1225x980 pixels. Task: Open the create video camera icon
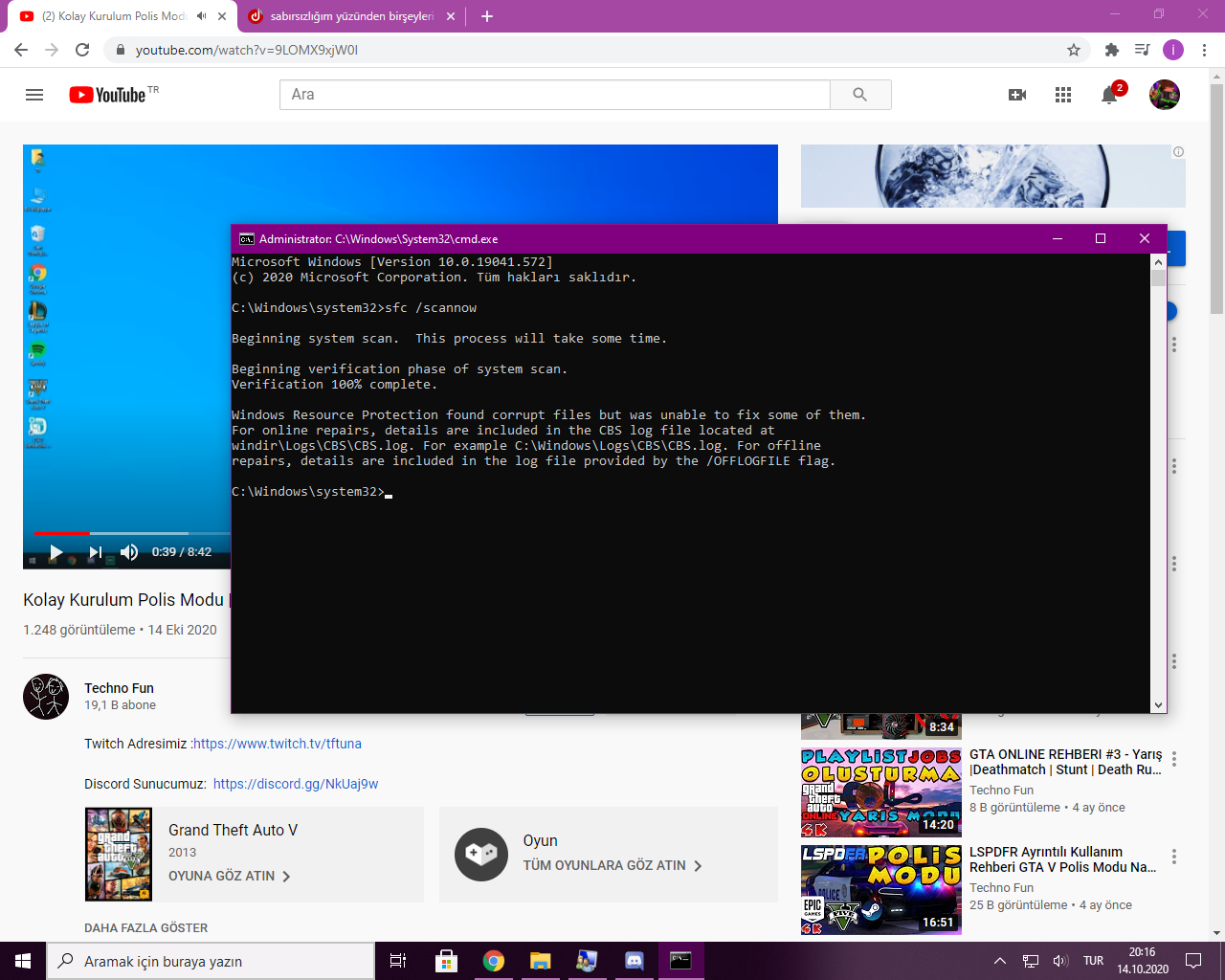pyautogui.click(x=1017, y=95)
